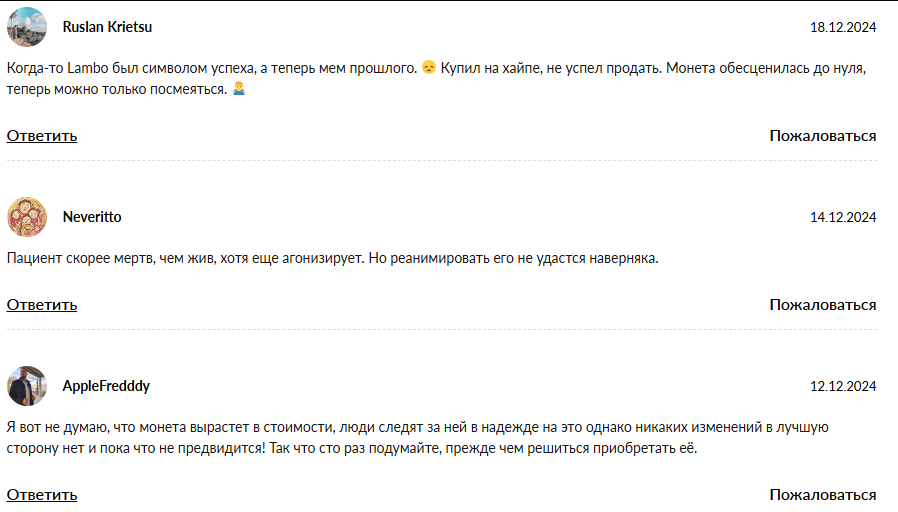The height and width of the screenshot is (512, 898).
Task: Reply to Ruslan Krietsu's comment via Ответить
Action: [x=42, y=136]
